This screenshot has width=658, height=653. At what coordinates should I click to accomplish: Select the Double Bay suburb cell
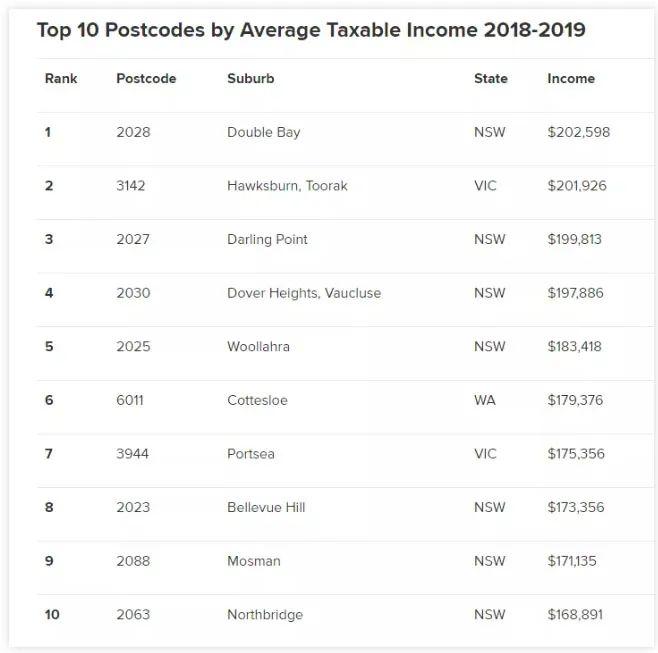pyautogui.click(x=263, y=132)
